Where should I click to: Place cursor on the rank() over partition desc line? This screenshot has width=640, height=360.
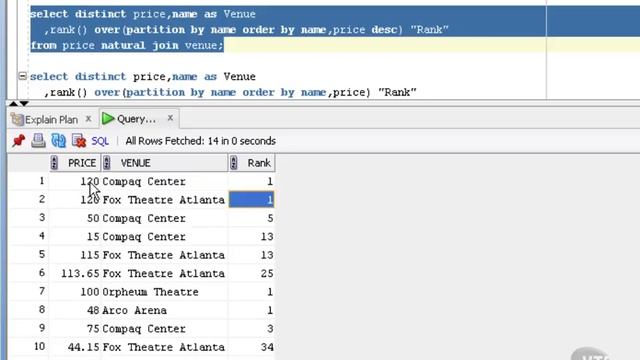246,29
